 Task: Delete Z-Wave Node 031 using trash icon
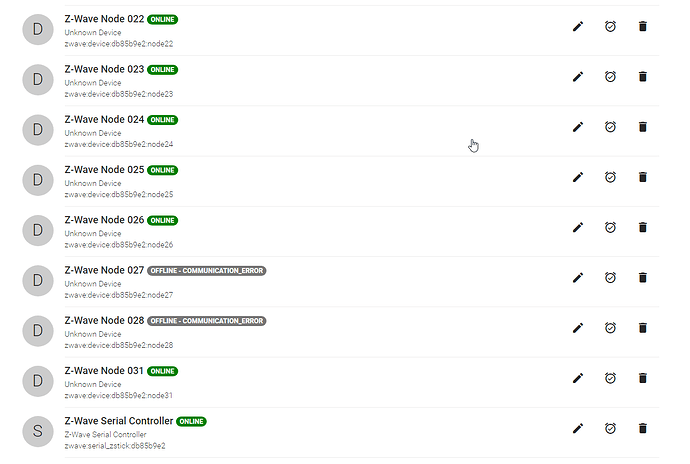click(x=643, y=378)
